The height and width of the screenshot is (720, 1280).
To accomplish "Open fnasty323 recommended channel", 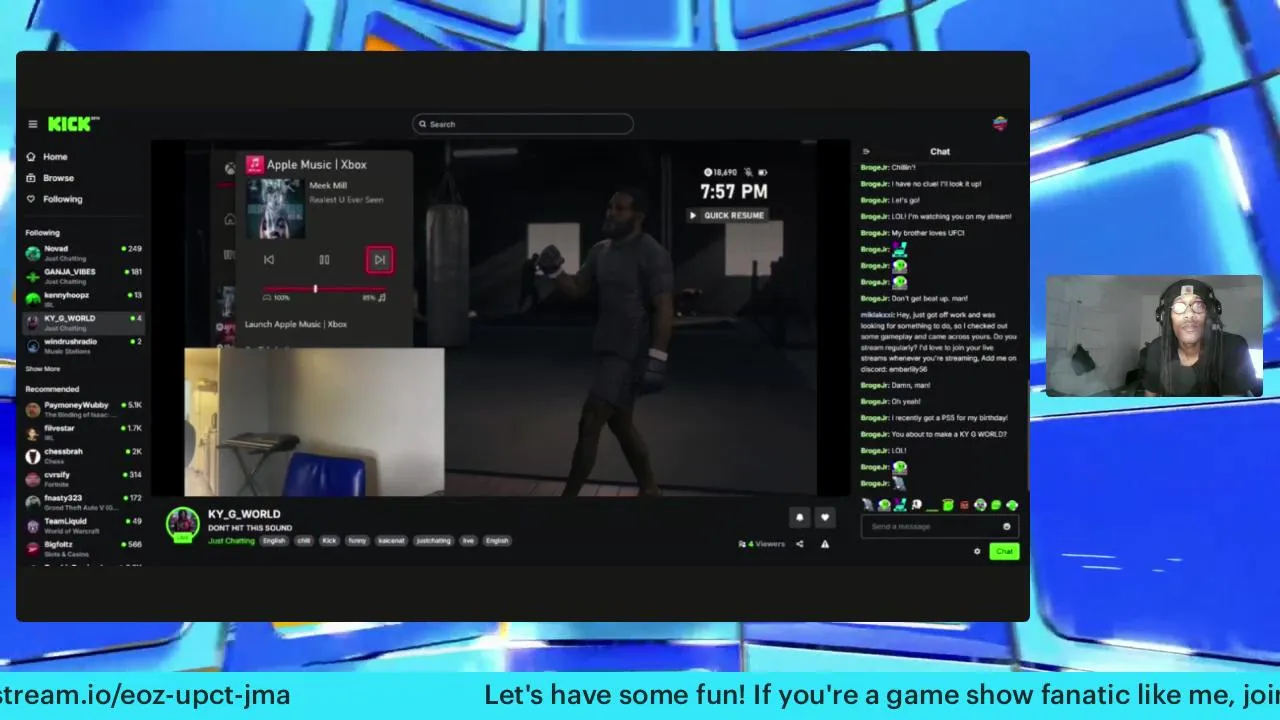I will click(x=84, y=502).
